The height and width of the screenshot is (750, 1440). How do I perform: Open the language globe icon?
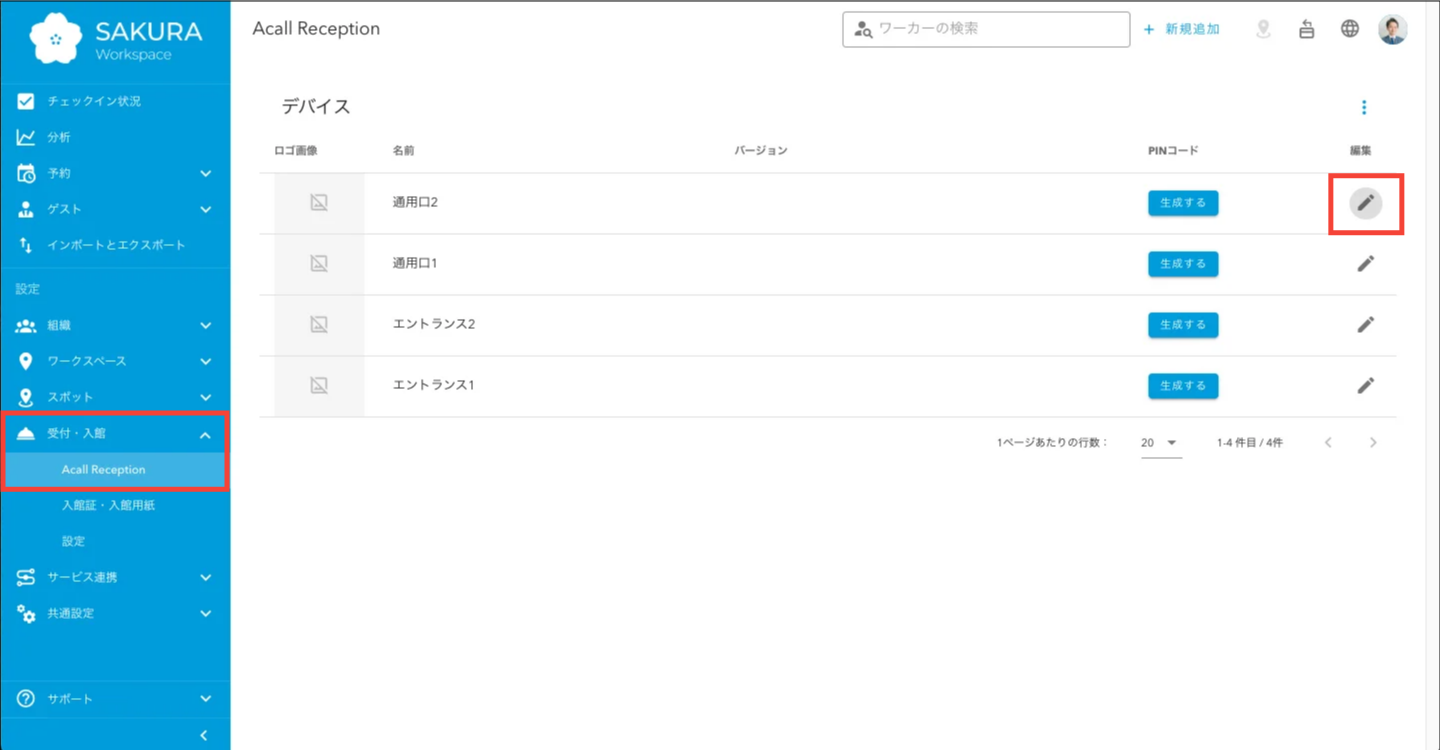pyautogui.click(x=1350, y=29)
